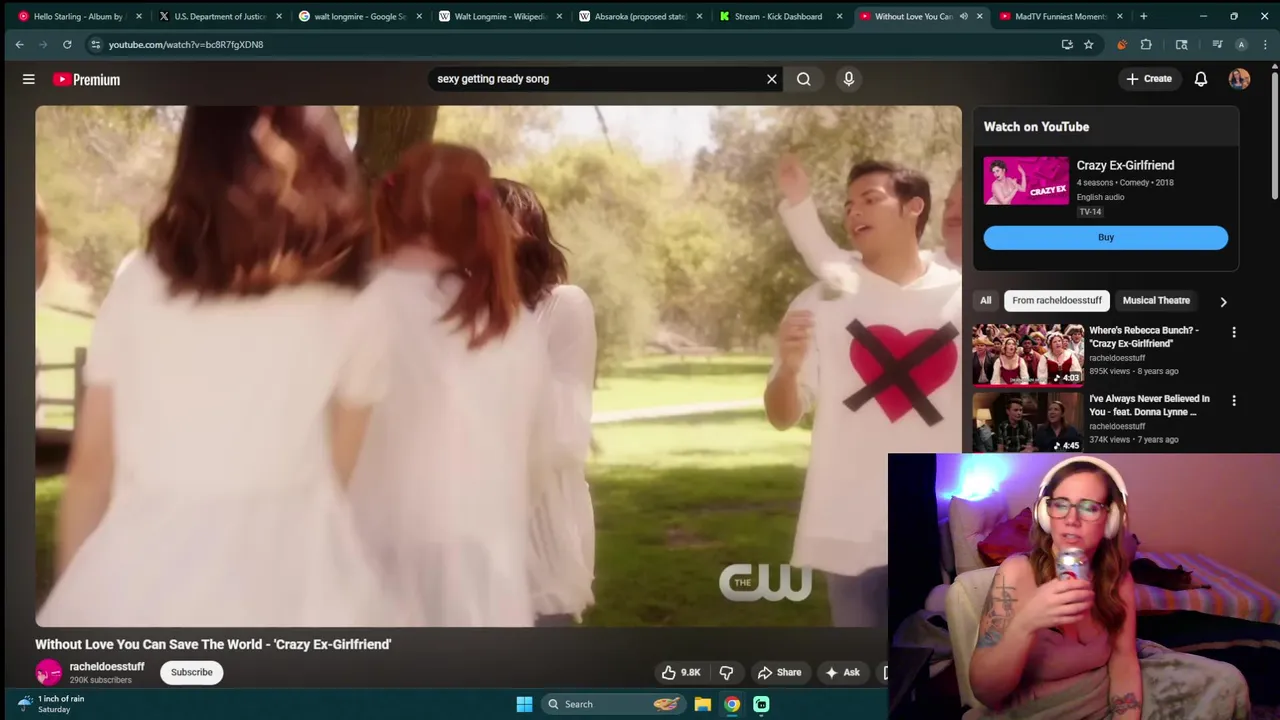Viewport: 1280px width, 720px height.
Task: Buy Crazy Ex-Girlfriend with the blue button
Action: coord(1105,237)
